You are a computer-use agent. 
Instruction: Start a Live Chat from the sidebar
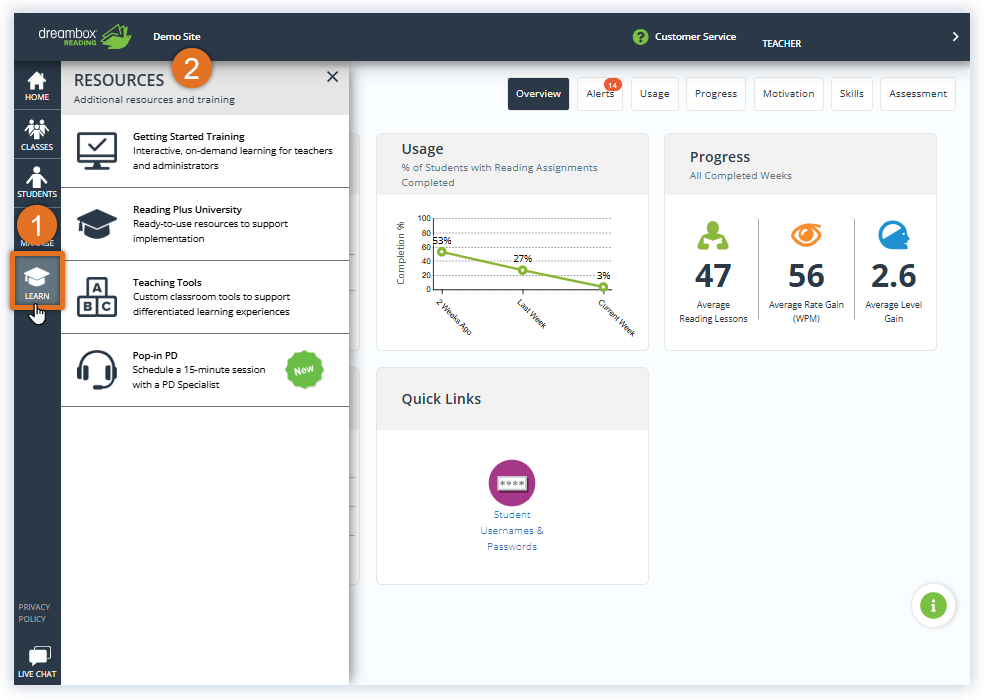coord(36,660)
